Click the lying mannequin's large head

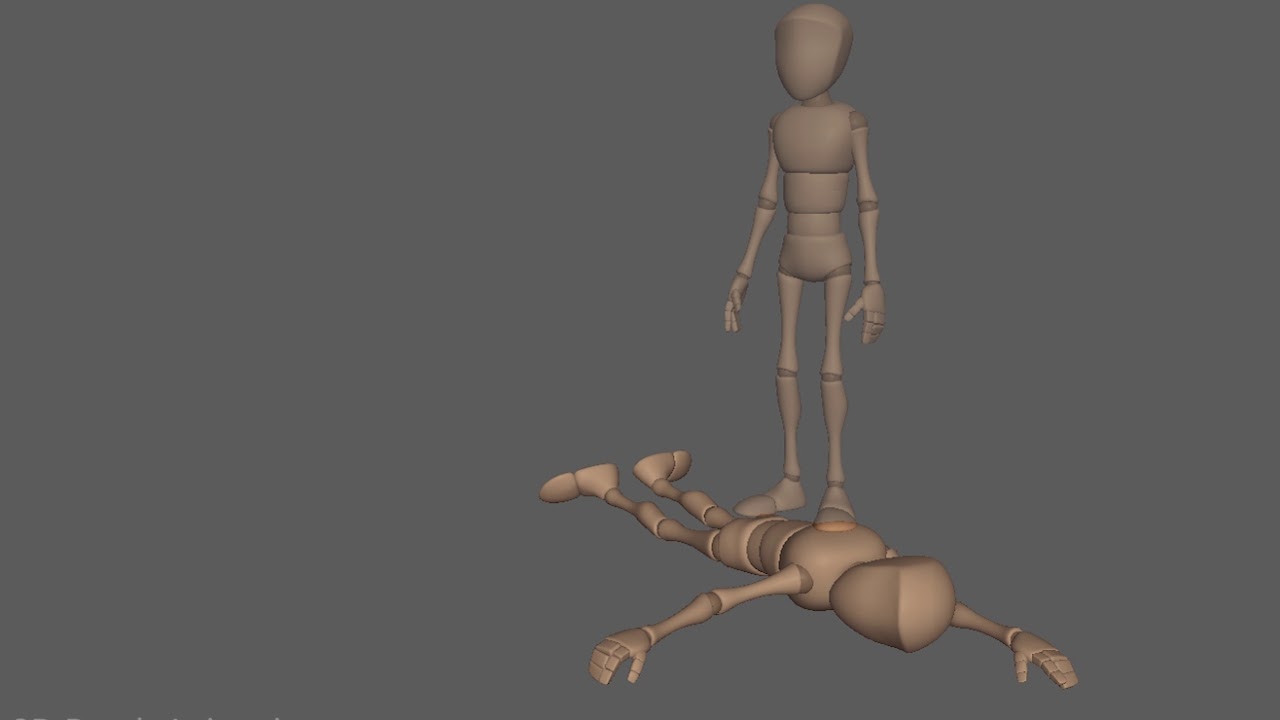coord(893,603)
